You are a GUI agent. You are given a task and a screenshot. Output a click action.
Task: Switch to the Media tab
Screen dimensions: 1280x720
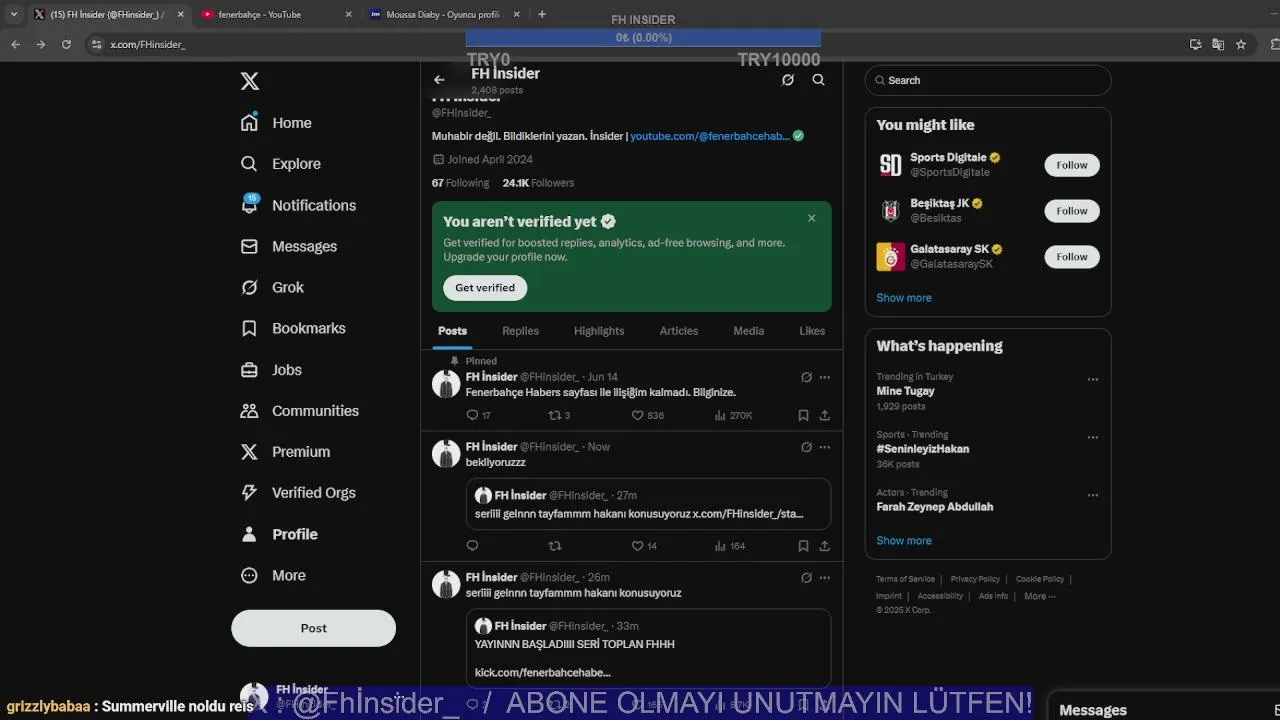click(x=748, y=331)
